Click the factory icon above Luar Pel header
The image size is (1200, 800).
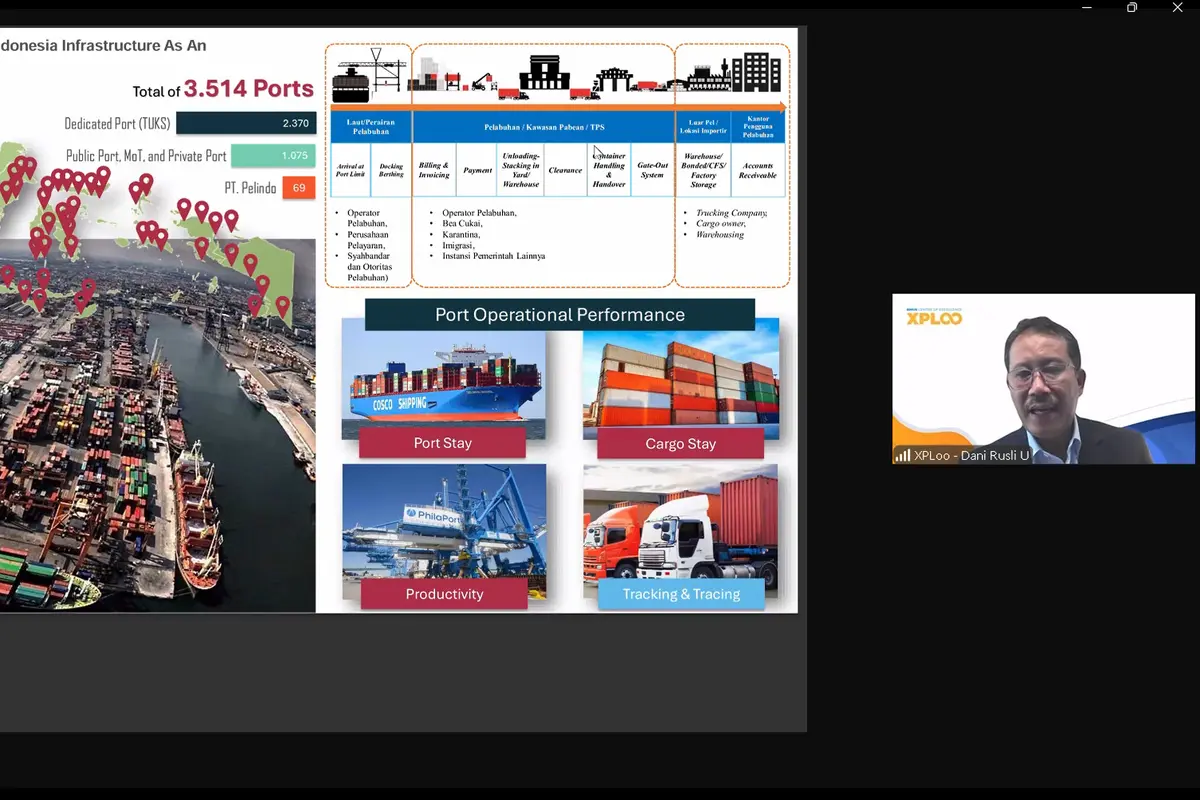[x=707, y=75]
